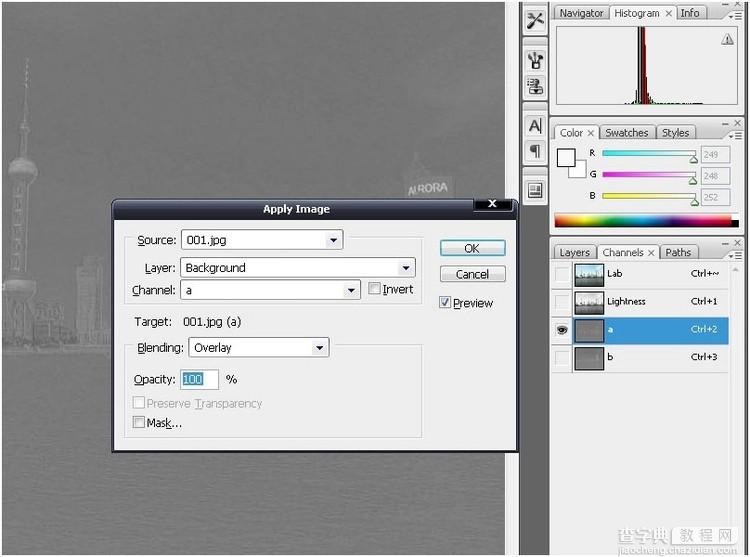750x557 pixels.
Task: Open the Brushes panel icon in the dock
Action: click(x=535, y=61)
